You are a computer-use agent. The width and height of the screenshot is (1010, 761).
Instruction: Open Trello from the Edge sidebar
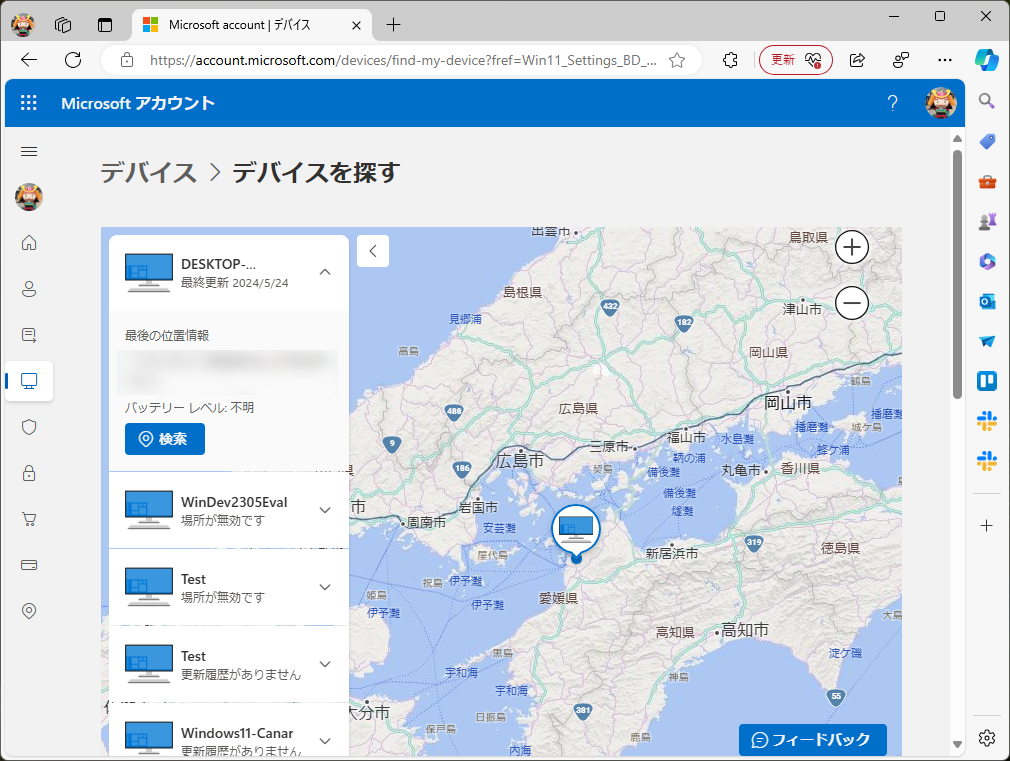point(987,381)
